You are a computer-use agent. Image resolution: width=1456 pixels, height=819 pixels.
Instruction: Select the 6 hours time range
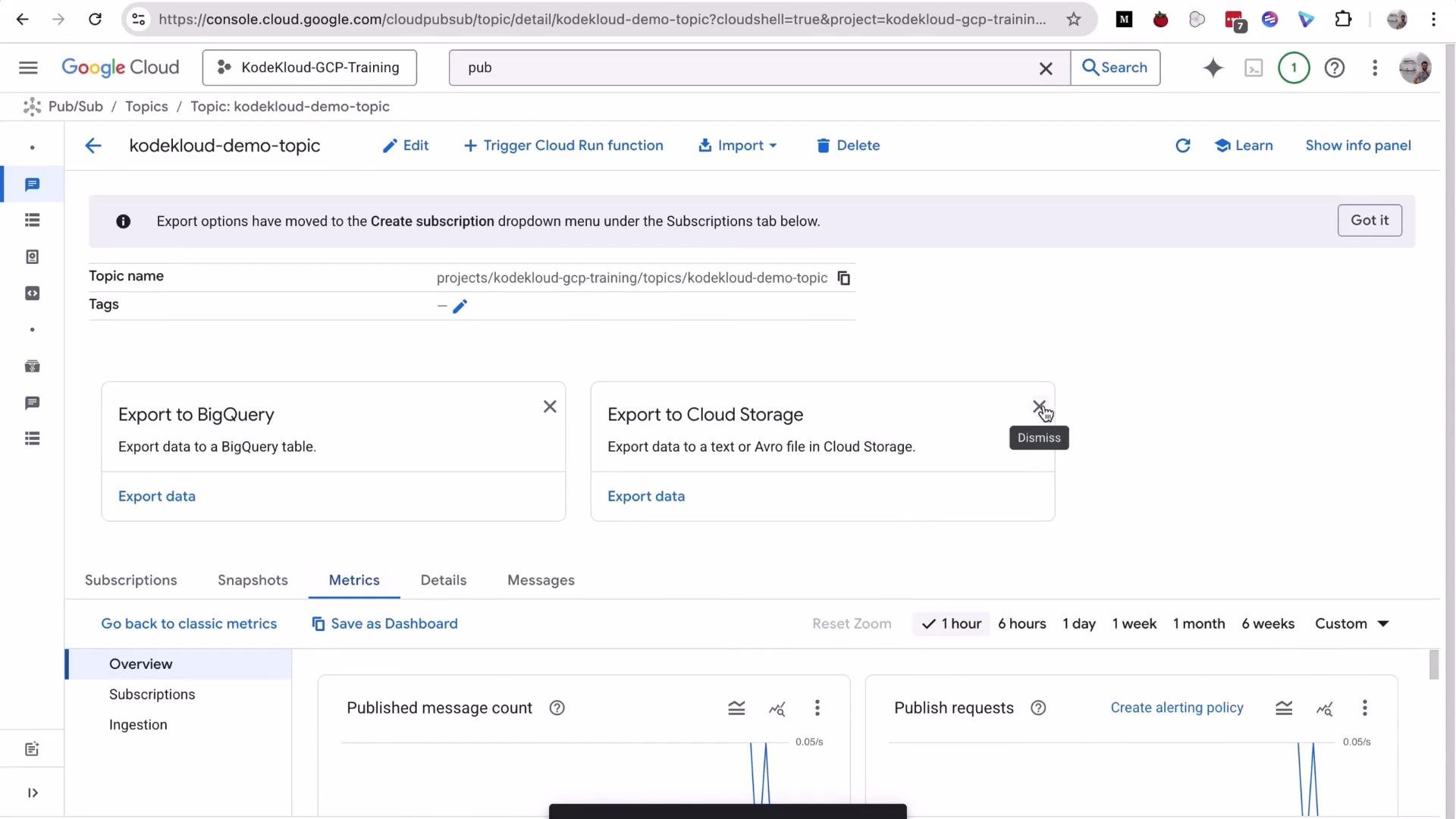(x=1021, y=624)
